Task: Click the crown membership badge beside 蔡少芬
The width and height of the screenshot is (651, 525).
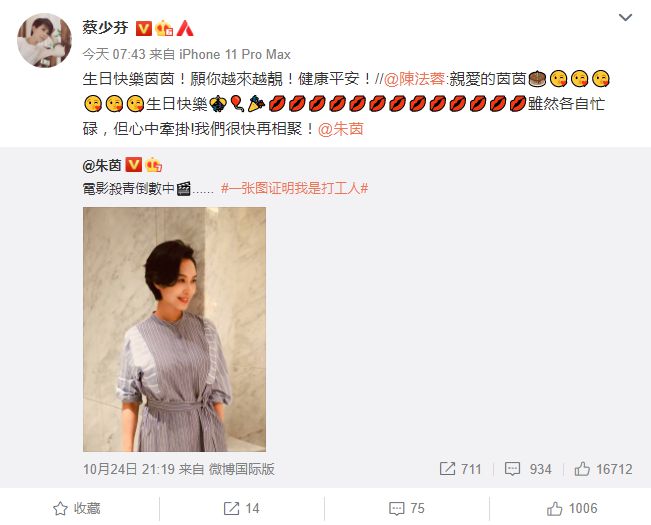Action: 164,29
